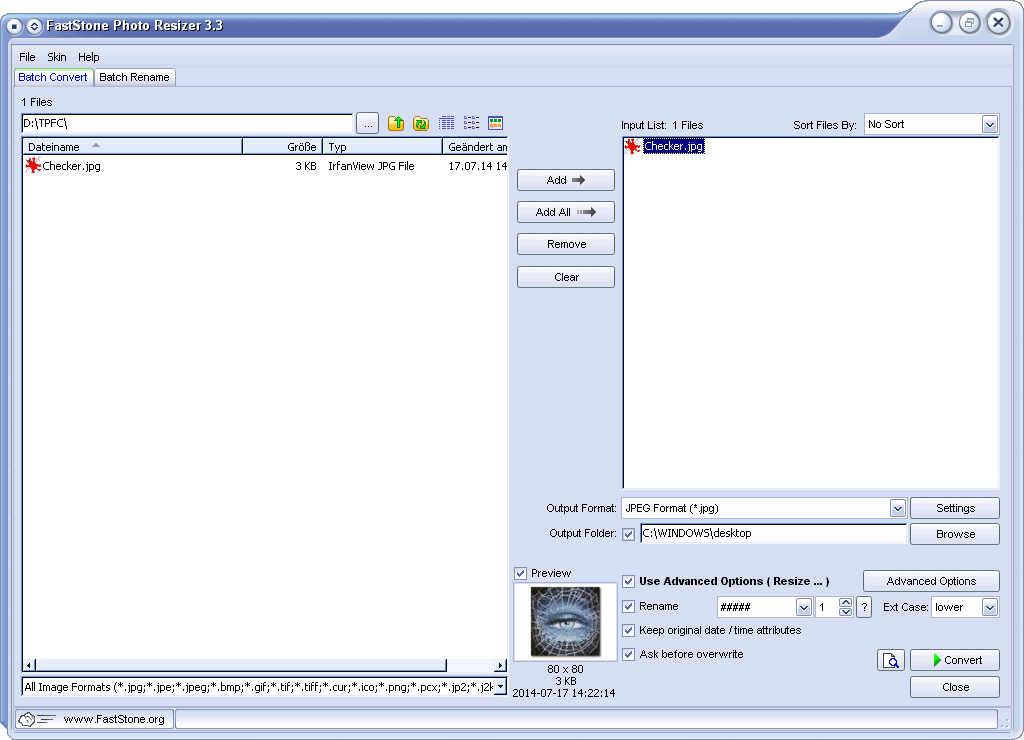The height and width of the screenshot is (740, 1024).
Task: Click the source path field D:\TPFC\
Action: click(187, 123)
